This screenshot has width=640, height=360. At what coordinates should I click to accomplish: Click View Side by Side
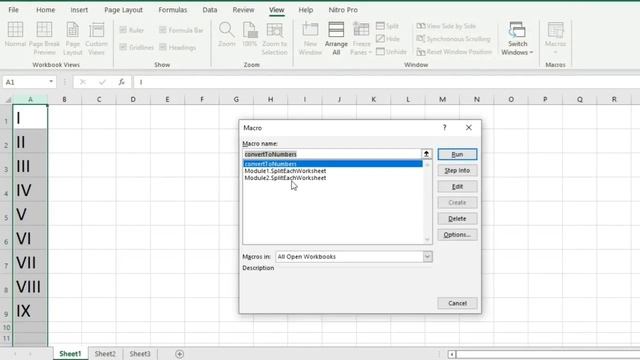[x=446, y=26]
